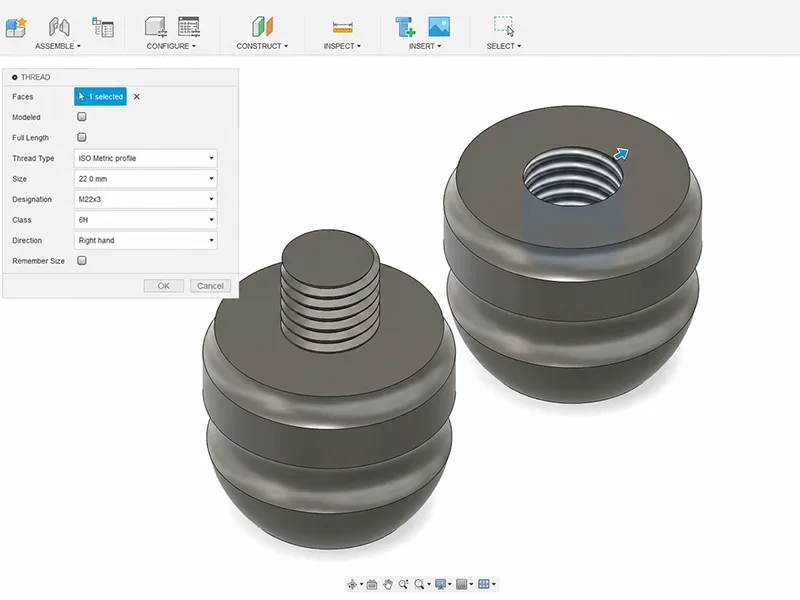Click the 'Modeled' label text

tap(26, 117)
